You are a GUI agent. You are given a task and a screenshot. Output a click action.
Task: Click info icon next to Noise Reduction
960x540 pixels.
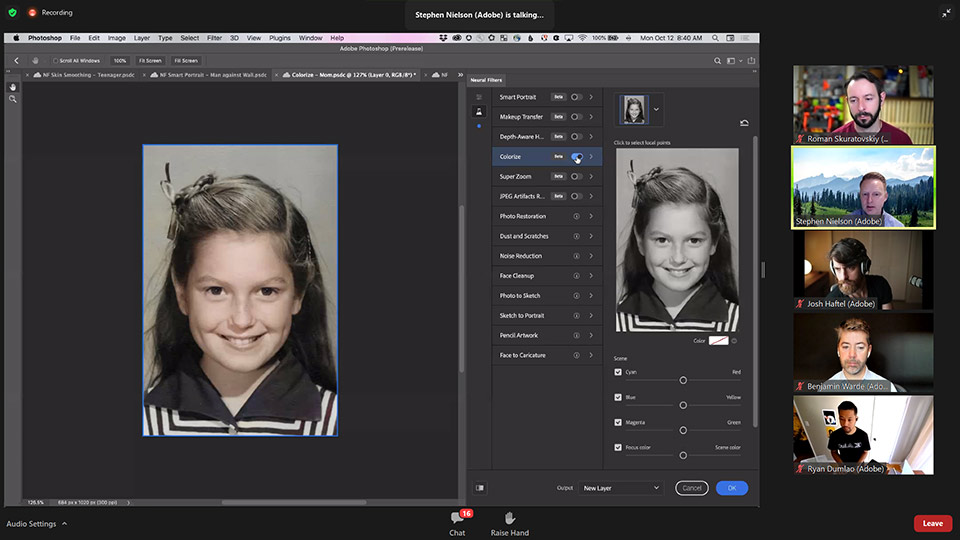click(x=576, y=256)
